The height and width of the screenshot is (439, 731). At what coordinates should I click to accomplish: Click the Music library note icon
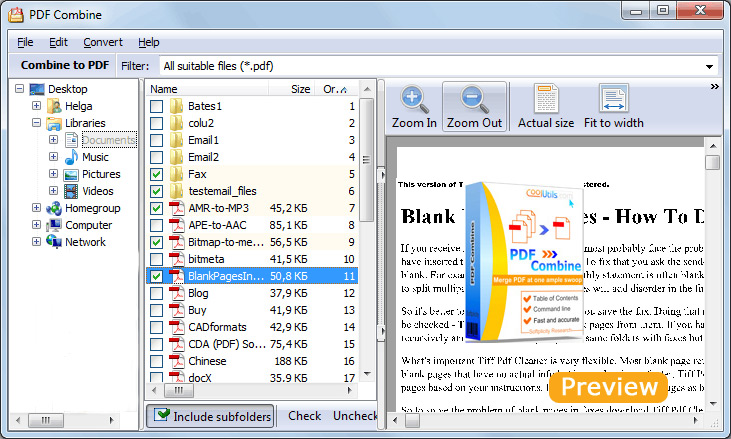coord(71,157)
